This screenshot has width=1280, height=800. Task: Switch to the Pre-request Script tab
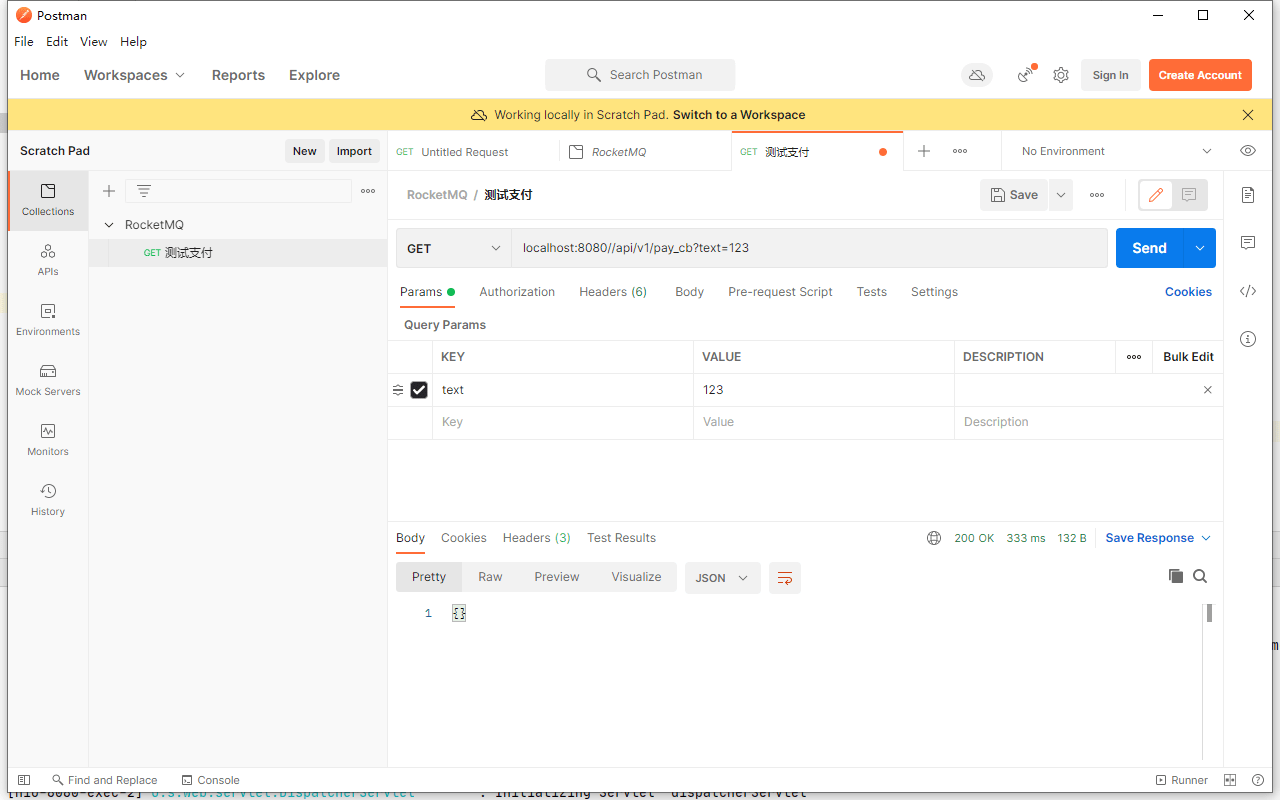pyautogui.click(x=780, y=292)
